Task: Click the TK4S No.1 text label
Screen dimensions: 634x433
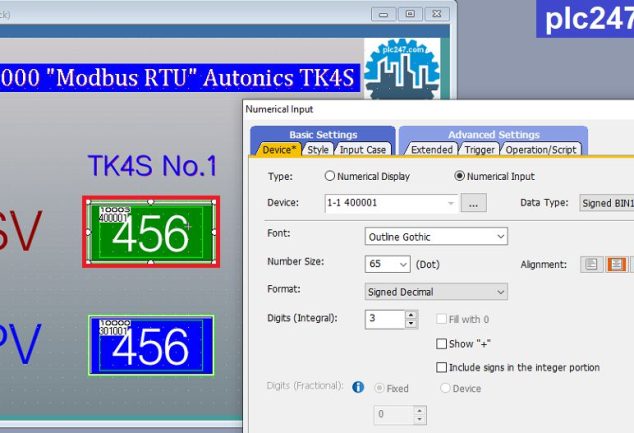Action: (x=153, y=165)
